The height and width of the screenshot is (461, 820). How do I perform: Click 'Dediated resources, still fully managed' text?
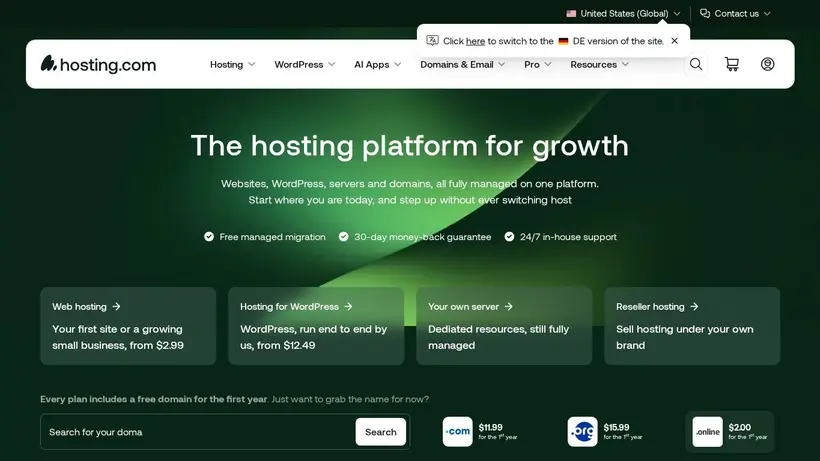tap(498, 337)
